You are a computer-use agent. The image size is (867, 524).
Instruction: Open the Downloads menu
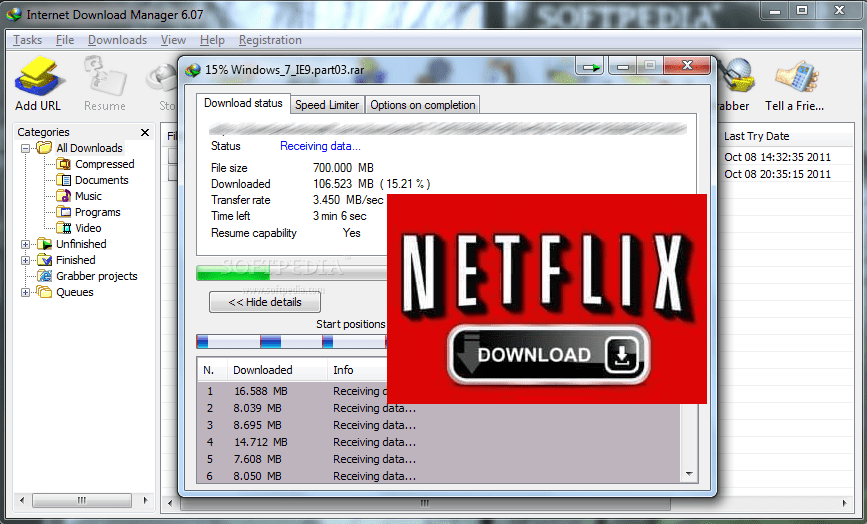117,40
